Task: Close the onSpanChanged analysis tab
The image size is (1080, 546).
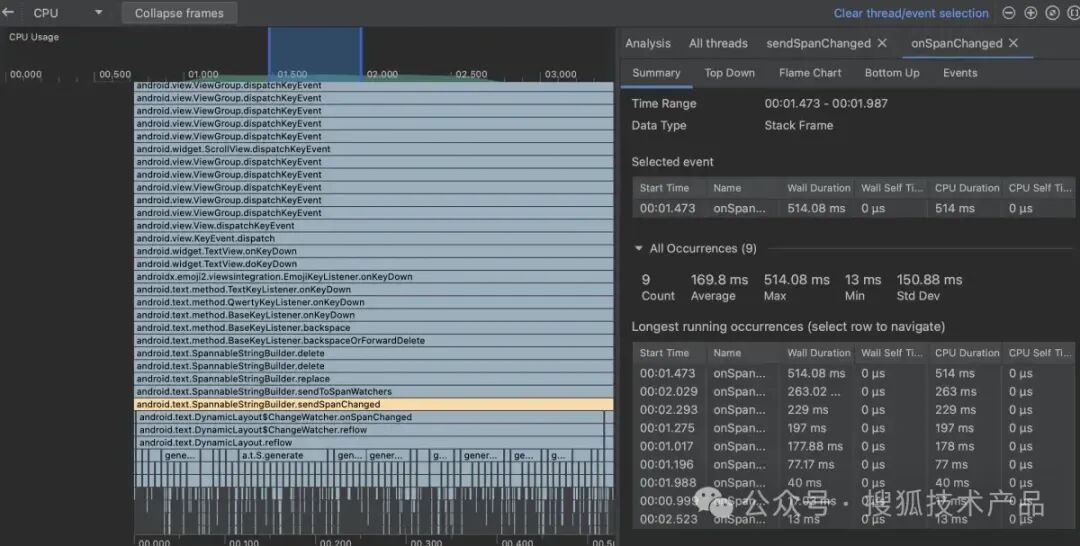Action: 1013,43
